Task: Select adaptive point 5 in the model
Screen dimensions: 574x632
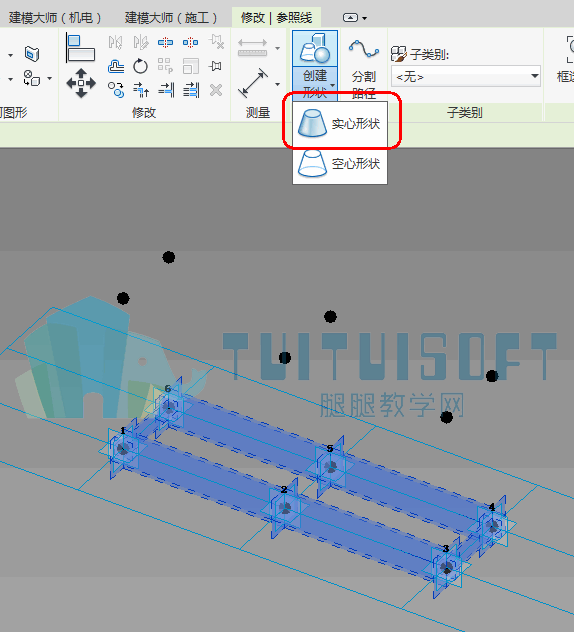Action: 331,467
